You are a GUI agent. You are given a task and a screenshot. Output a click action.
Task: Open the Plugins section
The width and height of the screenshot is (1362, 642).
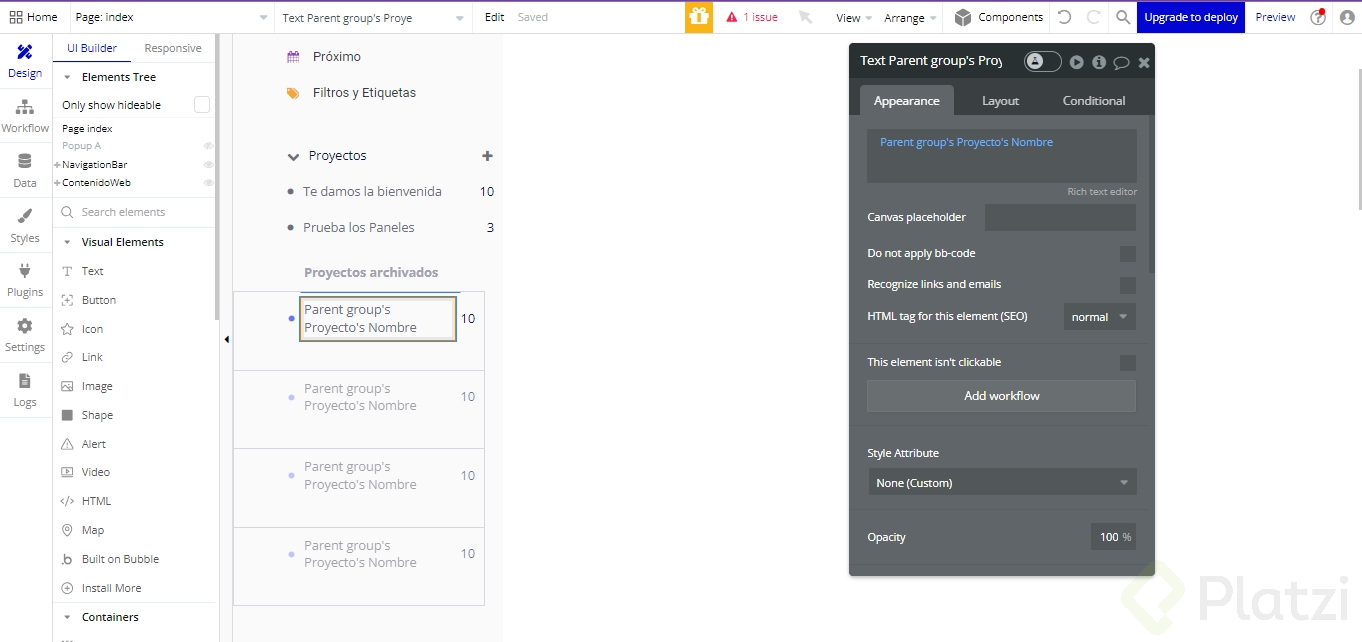[25, 279]
